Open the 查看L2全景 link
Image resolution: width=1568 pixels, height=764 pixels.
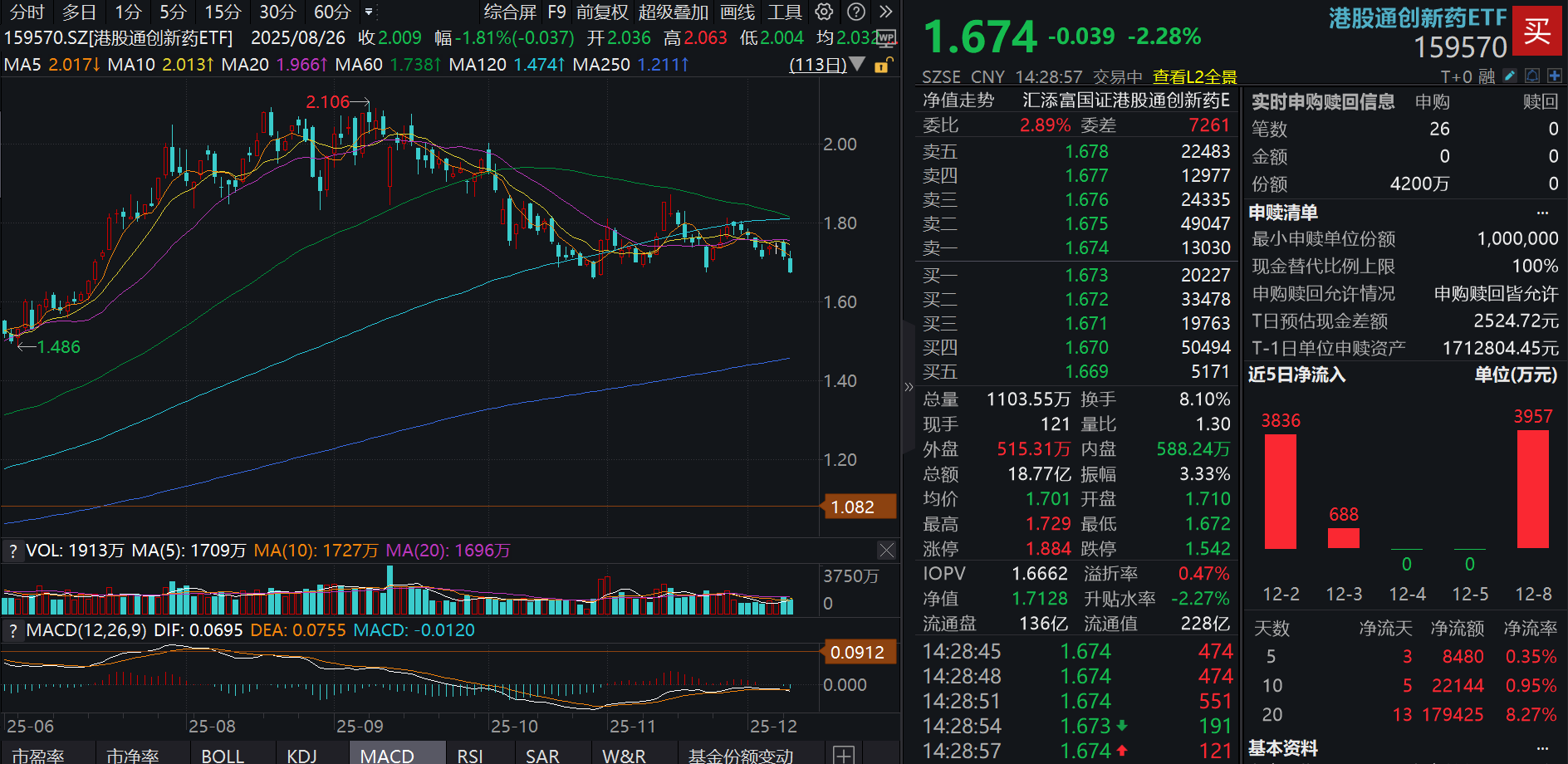pos(1194,77)
